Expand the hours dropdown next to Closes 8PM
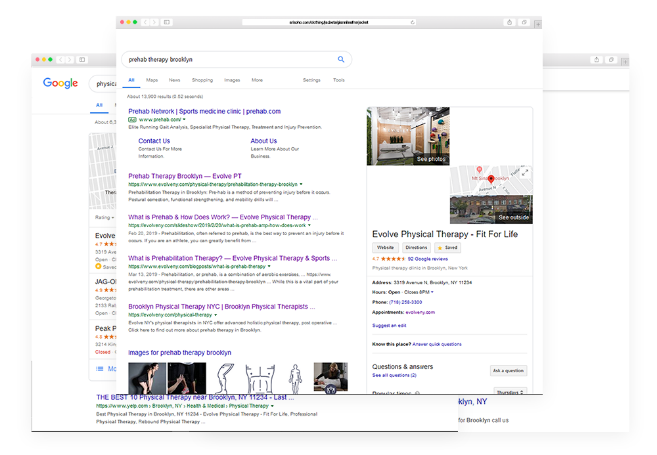Image resolution: width=657 pixels, height=455 pixels. 432,292
